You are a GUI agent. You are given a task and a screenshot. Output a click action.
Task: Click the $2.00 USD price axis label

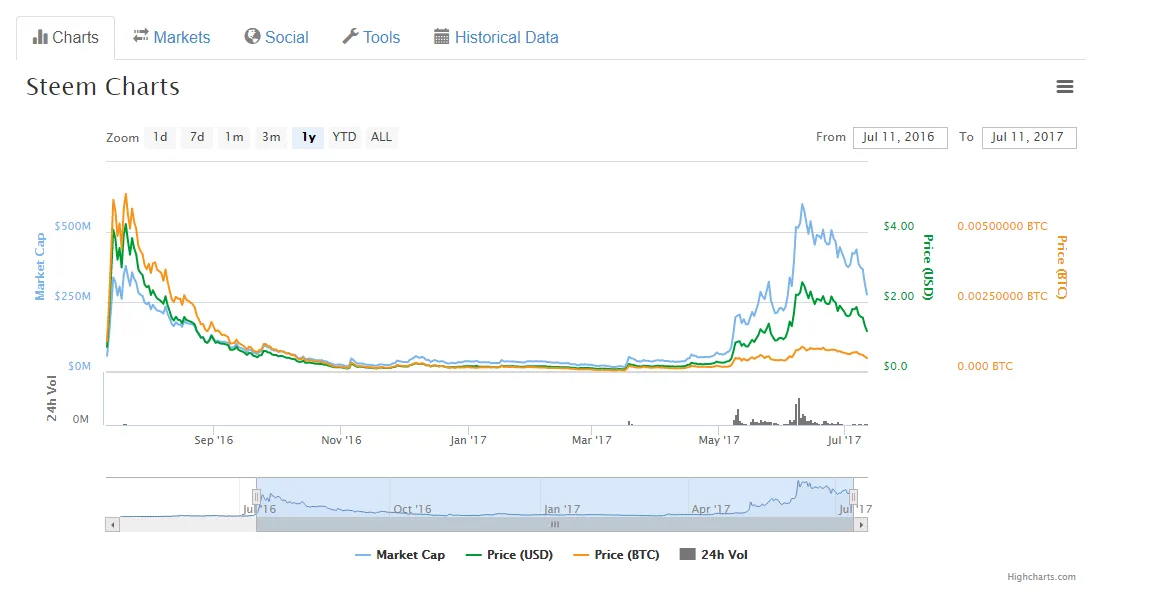[x=898, y=296]
